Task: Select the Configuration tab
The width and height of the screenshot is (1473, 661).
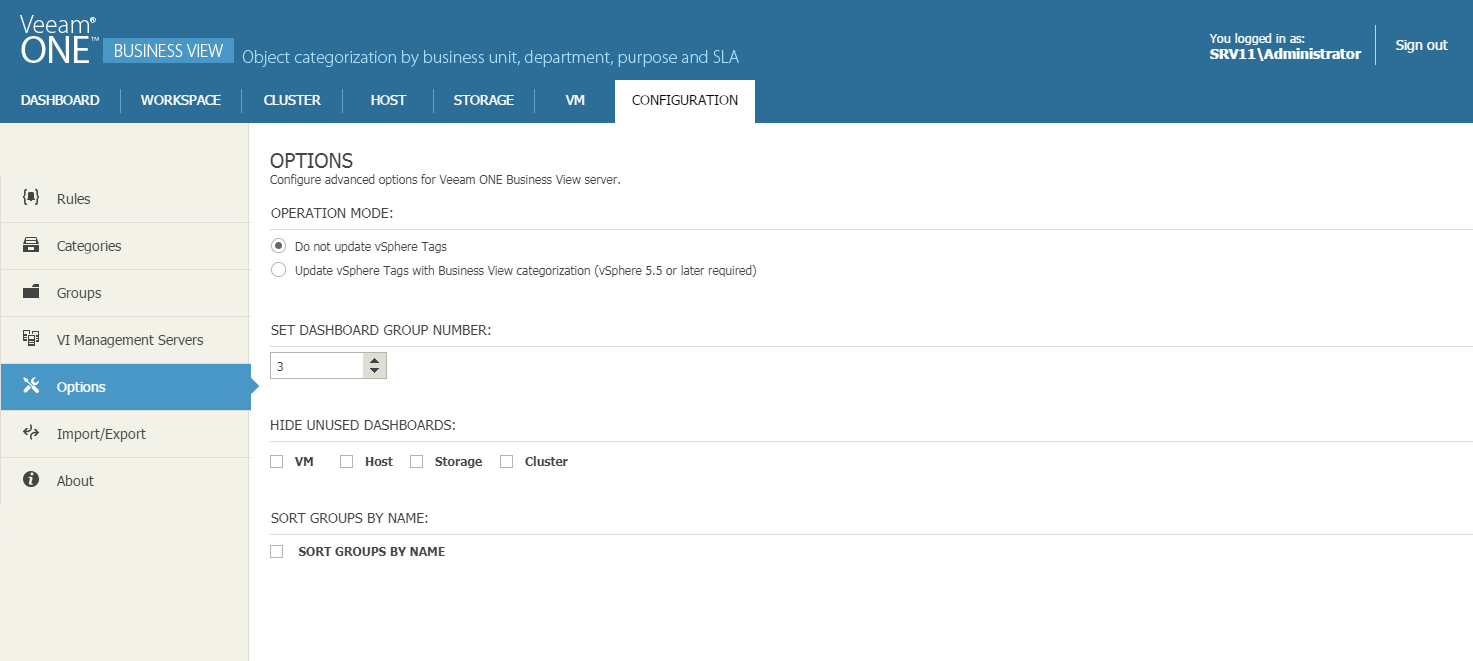Action: point(685,101)
